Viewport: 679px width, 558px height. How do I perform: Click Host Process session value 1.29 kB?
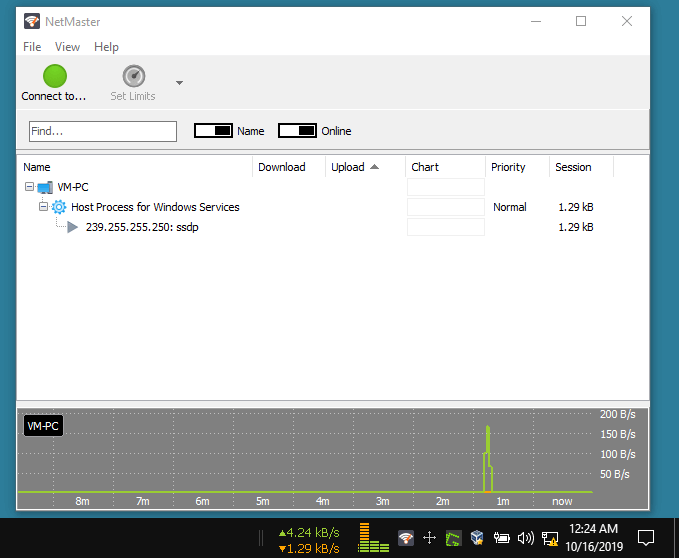[x=576, y=207]
